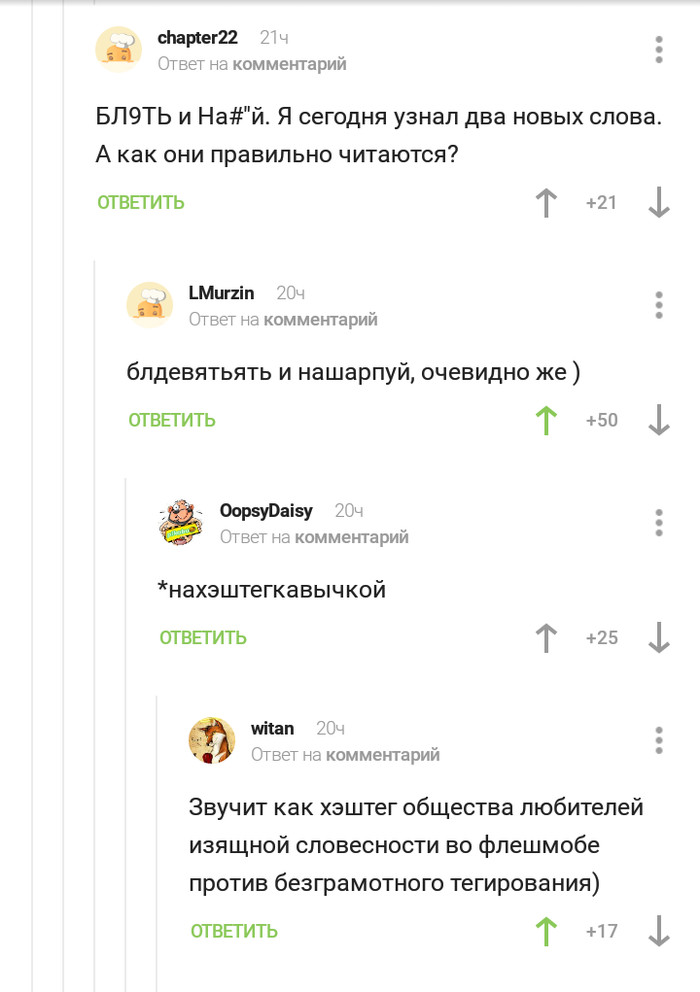The height and width of the screenshot is (992, 700).
Task: Click witan's avatar thumbnail
Action: point(212,740)
